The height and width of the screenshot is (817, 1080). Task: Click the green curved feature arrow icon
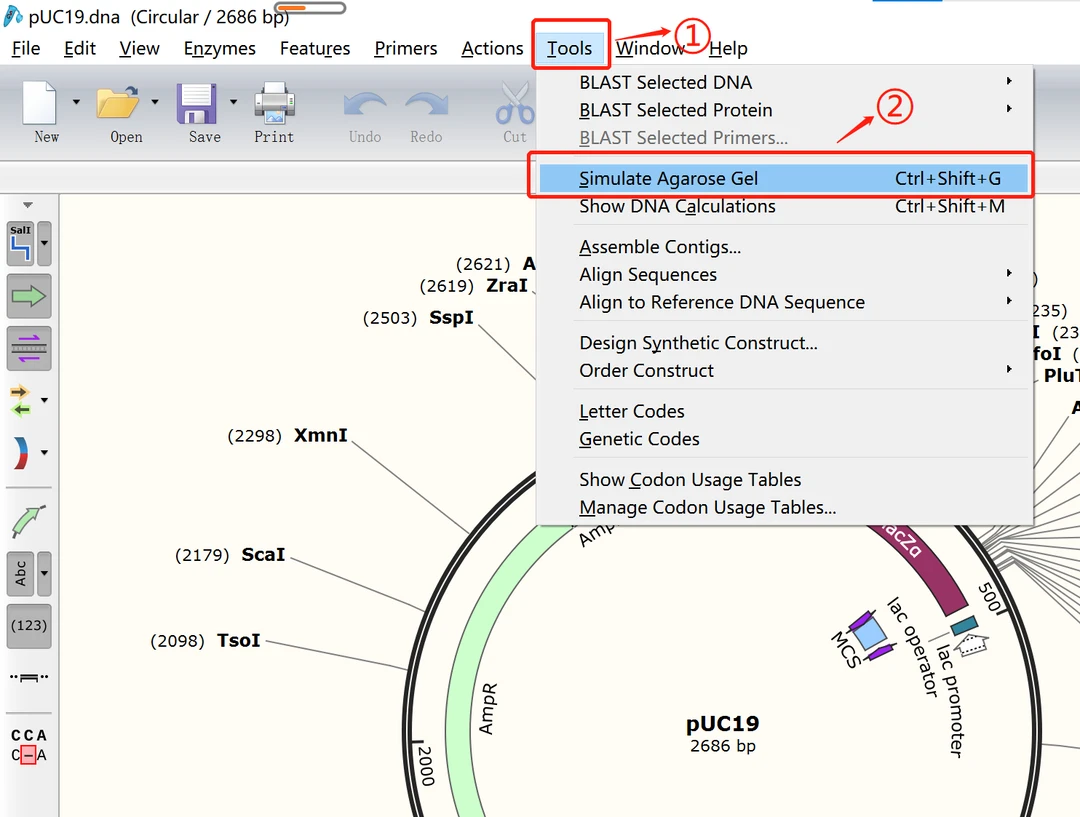(28, 521)
